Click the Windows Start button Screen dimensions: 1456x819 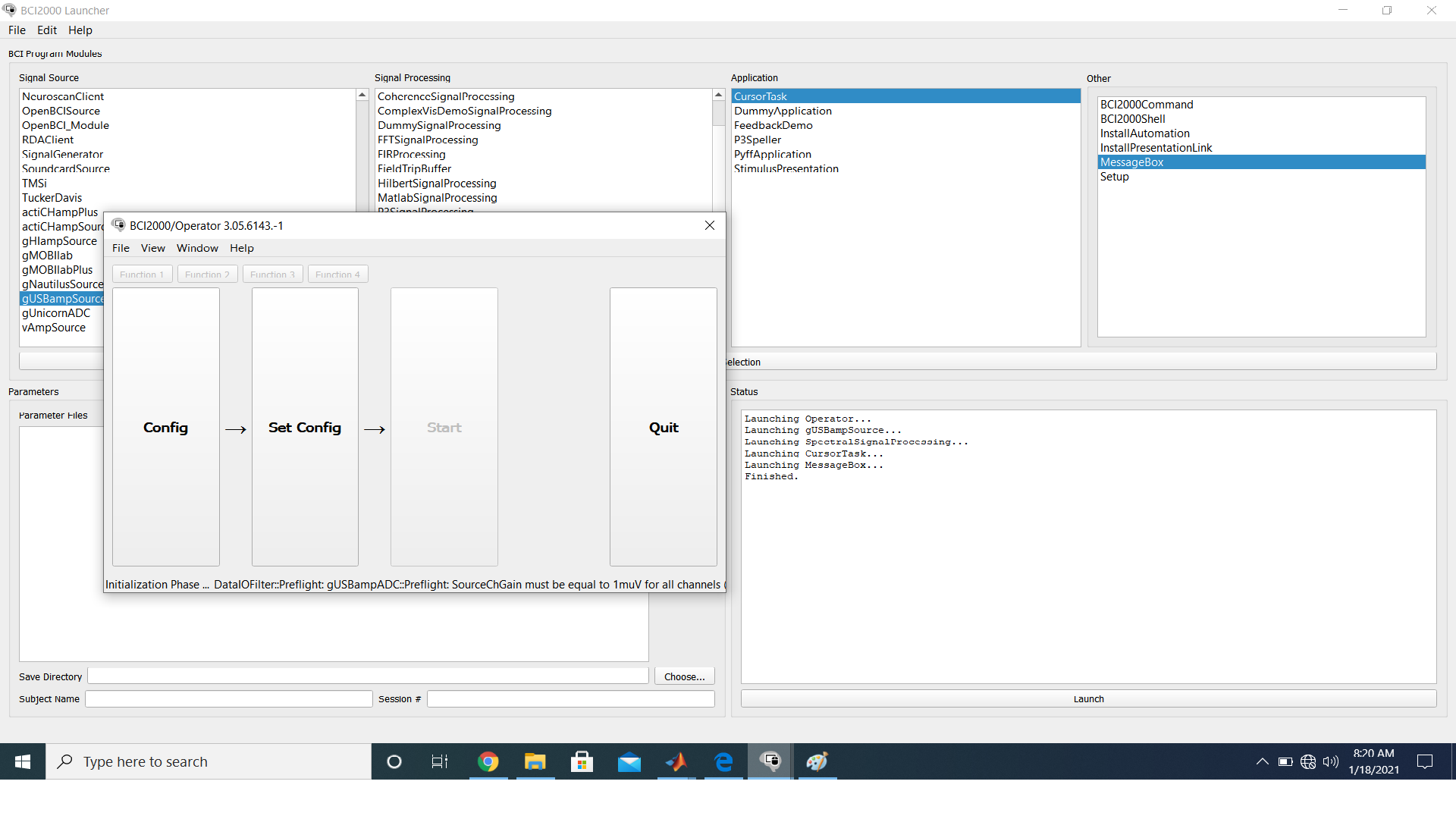(x=23, y=761)
